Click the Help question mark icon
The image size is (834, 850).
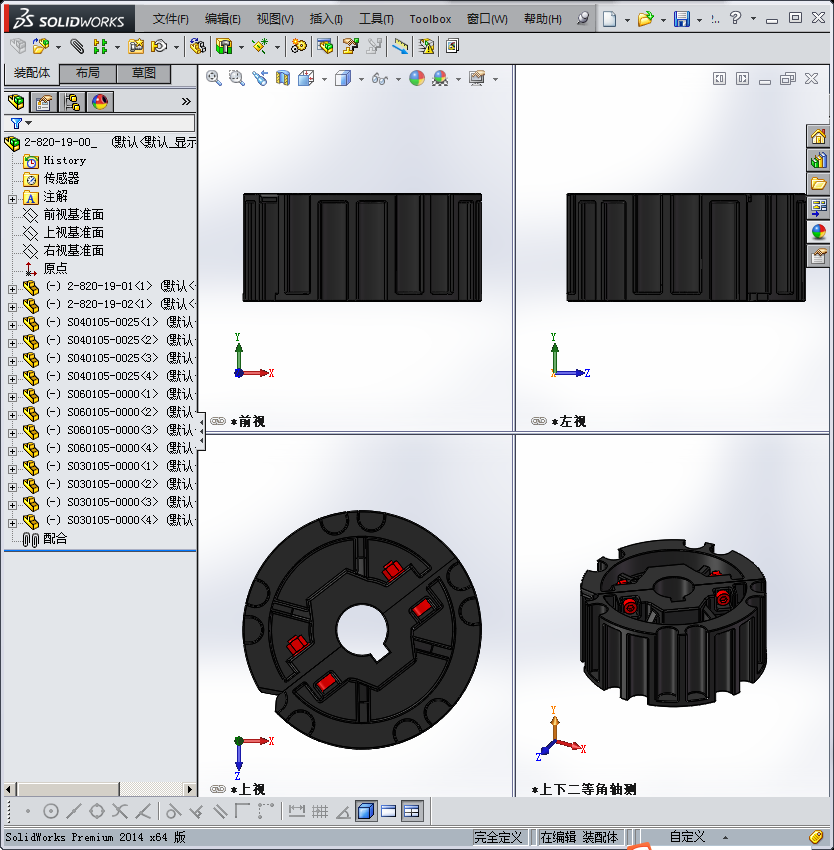(735, 18)
